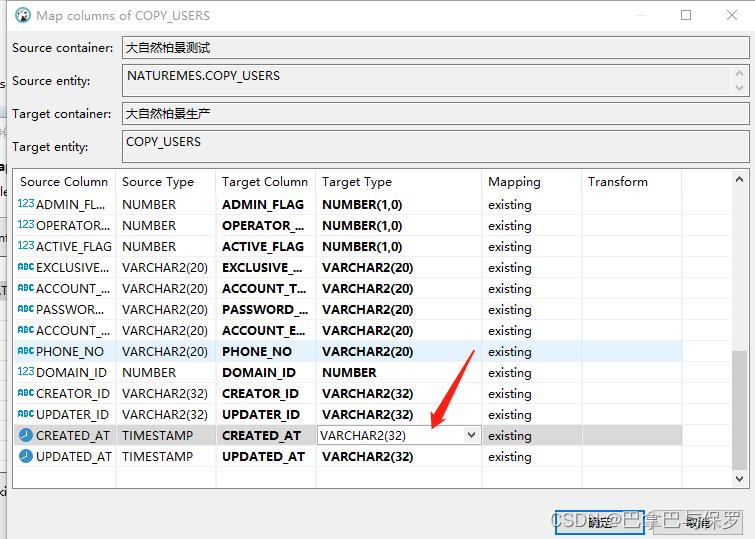Viewport: 755px width, 539px height.
Task: Select the Source entity text field
Action: (x=435, y=81)
